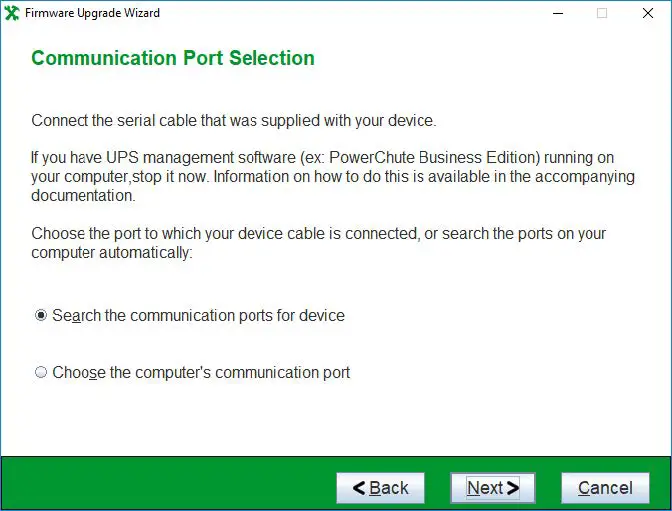Click the "Communication Port Selection" green heading

tap(173, 58)
